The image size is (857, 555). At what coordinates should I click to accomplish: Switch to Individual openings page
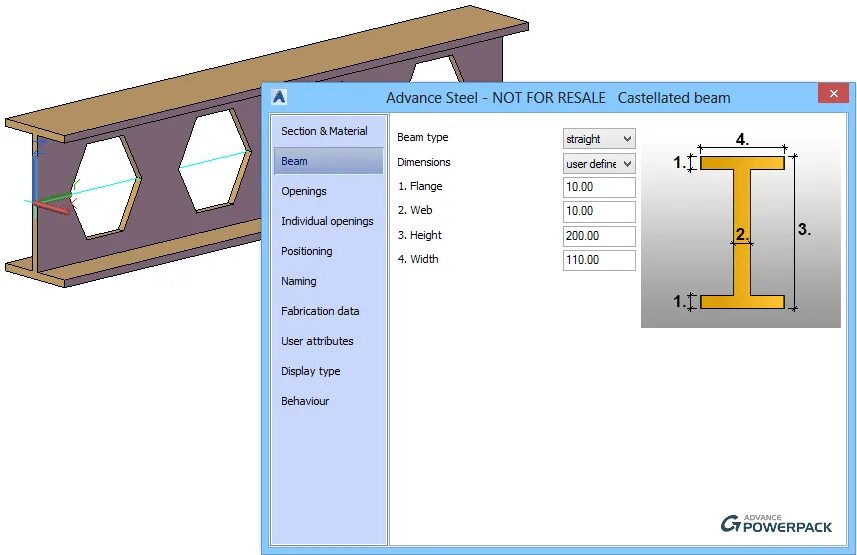[327, 221]
